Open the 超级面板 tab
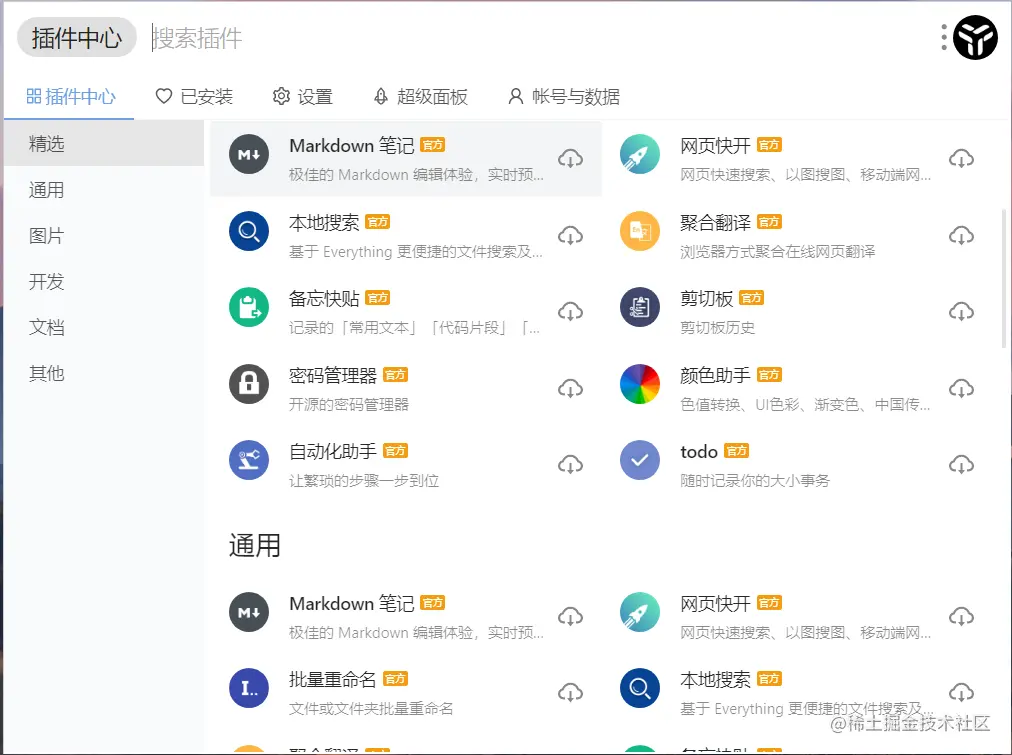Image resolution: width=1012 pixels, height=755 pixels. pos(420,97)
